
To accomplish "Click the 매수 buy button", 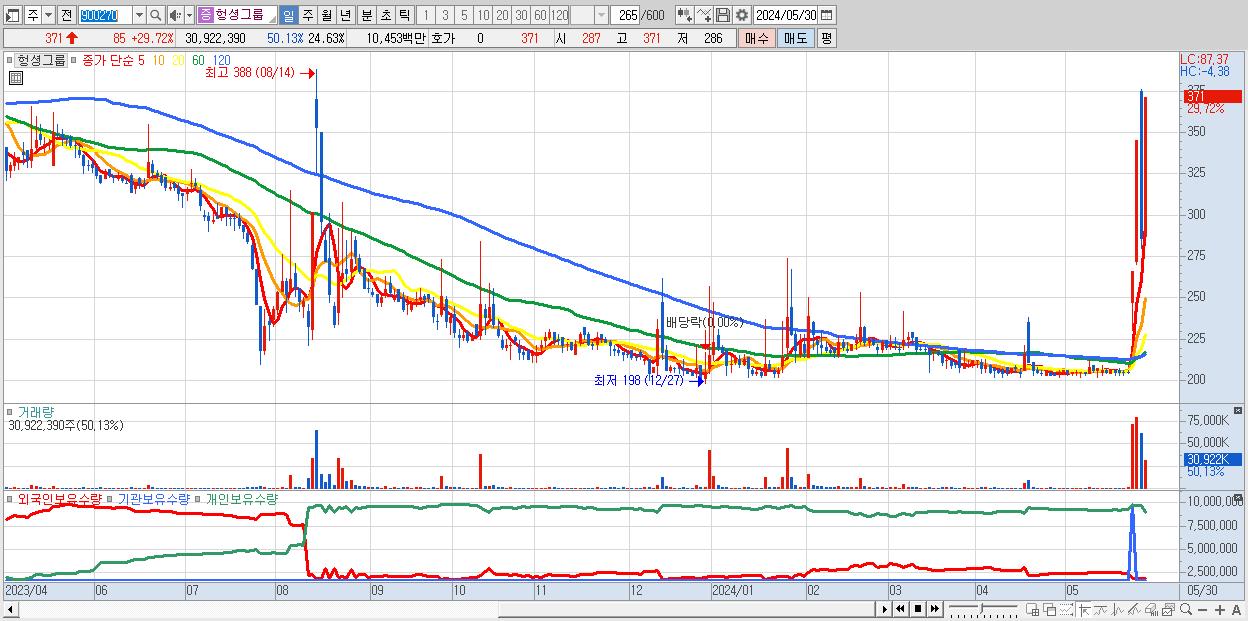I will pyautogui.click(x=757, y=38).
